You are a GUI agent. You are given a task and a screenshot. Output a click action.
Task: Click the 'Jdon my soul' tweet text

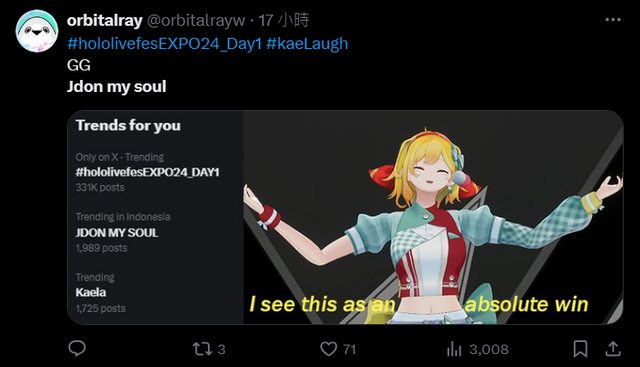[x=117, y=87]
